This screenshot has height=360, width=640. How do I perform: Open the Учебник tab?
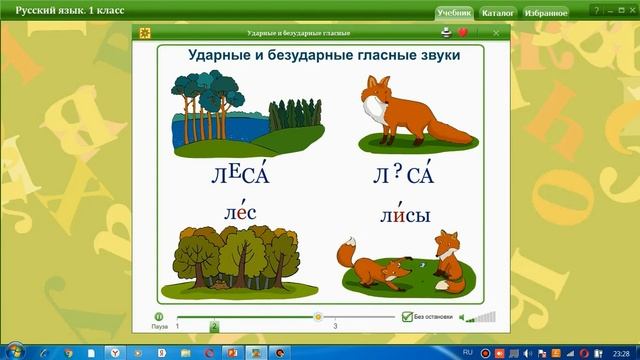(x=454, y=13)
